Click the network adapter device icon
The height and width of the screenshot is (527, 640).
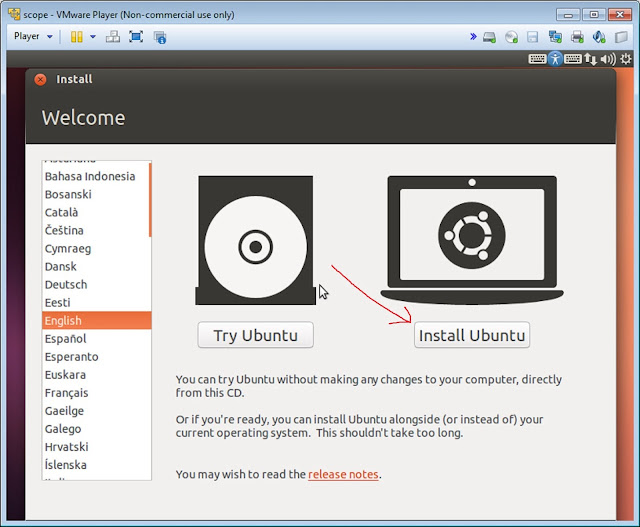tap(555, 37)
